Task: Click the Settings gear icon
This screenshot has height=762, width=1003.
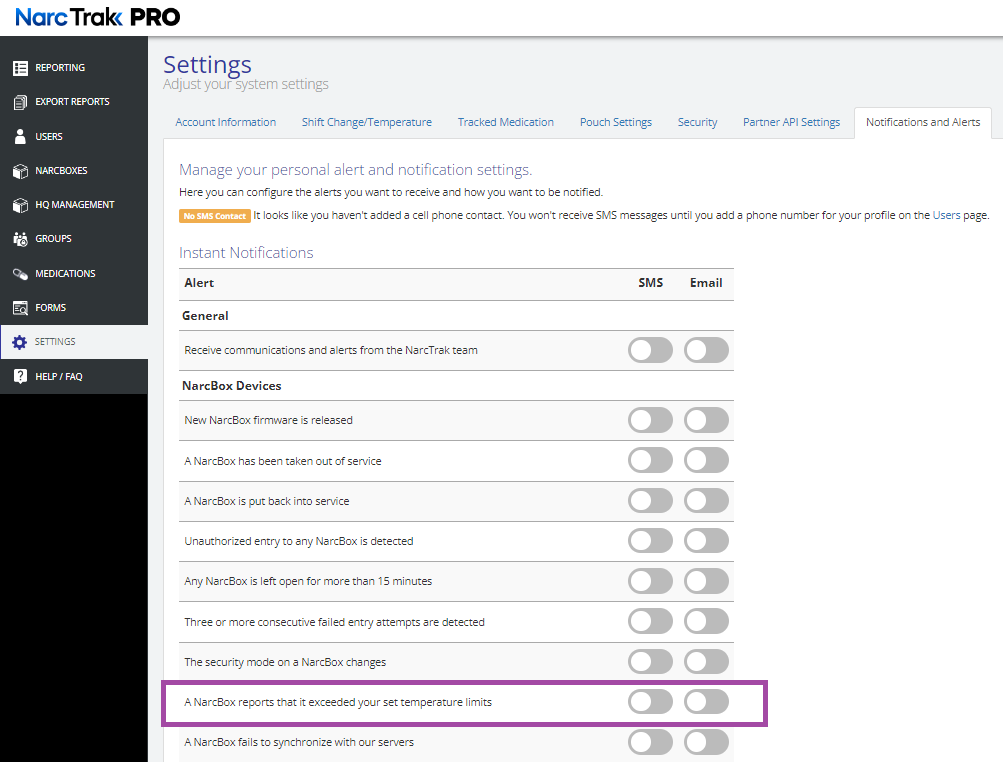Action: coord(20,342)
